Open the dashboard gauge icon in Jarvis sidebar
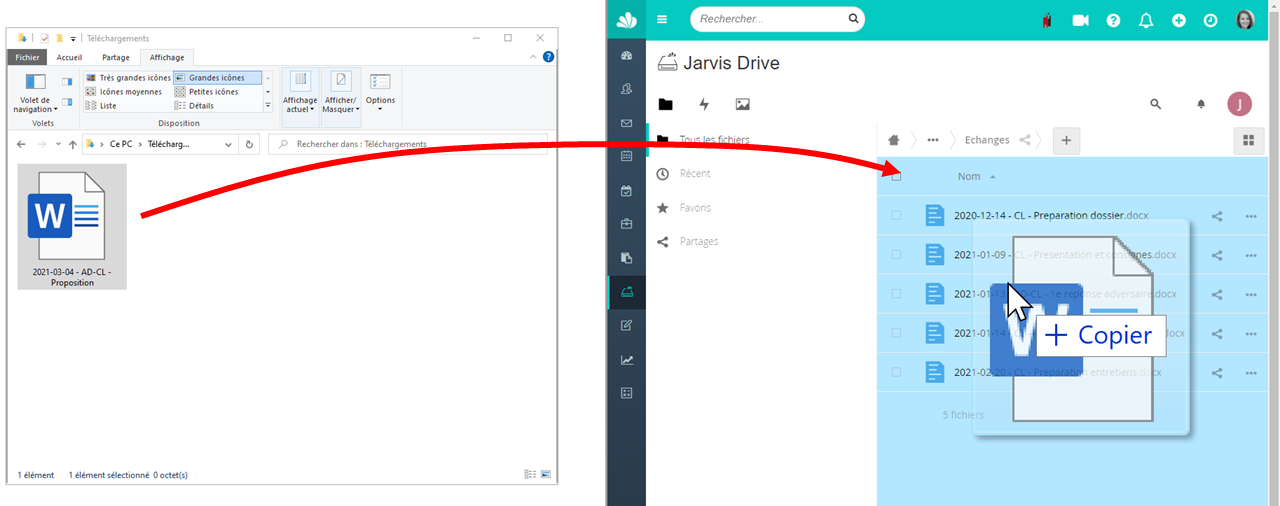1280x506 pixels. click(627, 55)
